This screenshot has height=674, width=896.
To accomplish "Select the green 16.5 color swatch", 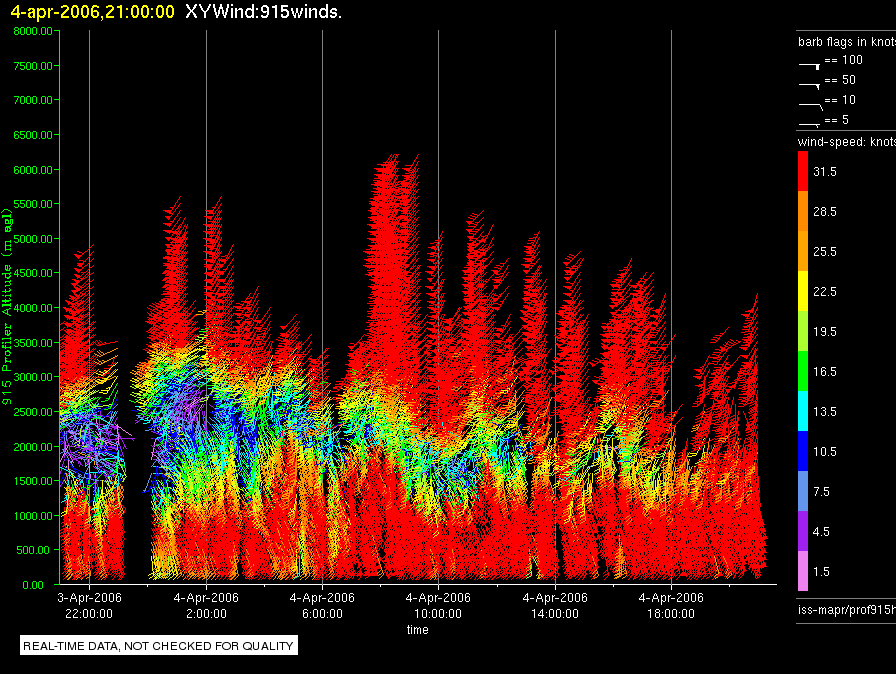I will (x=803, y=371).
